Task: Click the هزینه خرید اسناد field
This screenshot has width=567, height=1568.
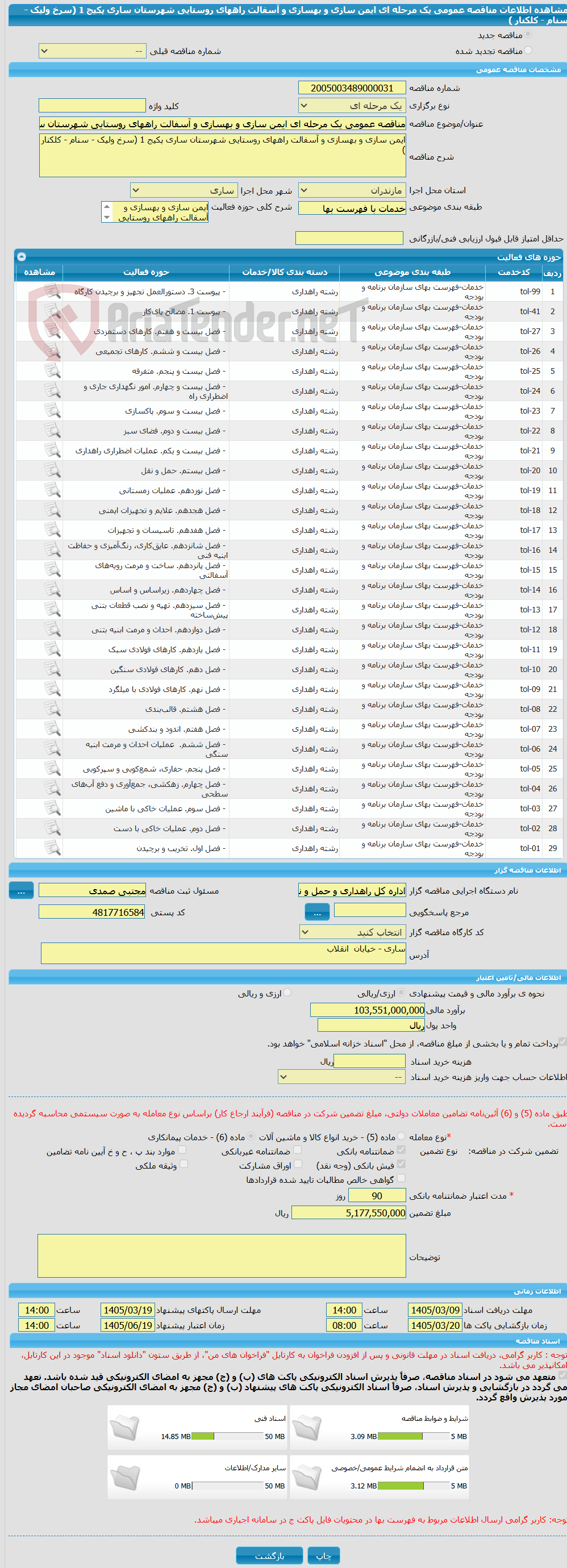Action: click(370, 1062)
